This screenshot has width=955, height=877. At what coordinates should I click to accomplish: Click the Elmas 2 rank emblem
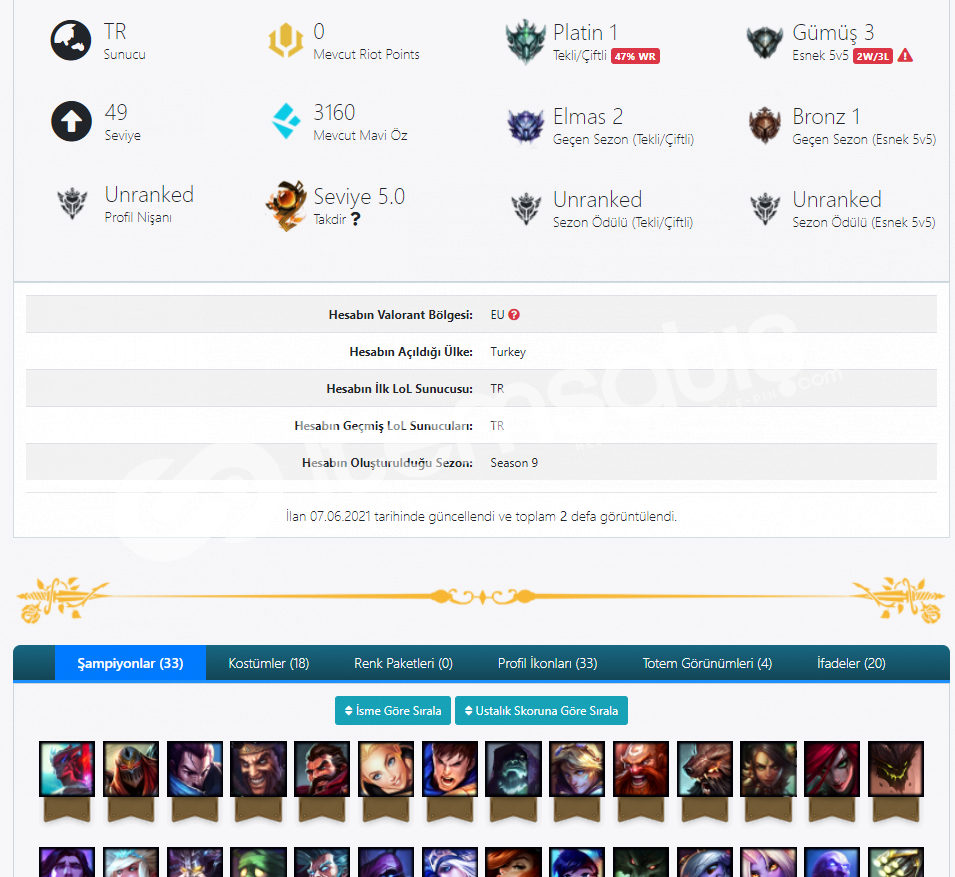click(x=525, y=126)
